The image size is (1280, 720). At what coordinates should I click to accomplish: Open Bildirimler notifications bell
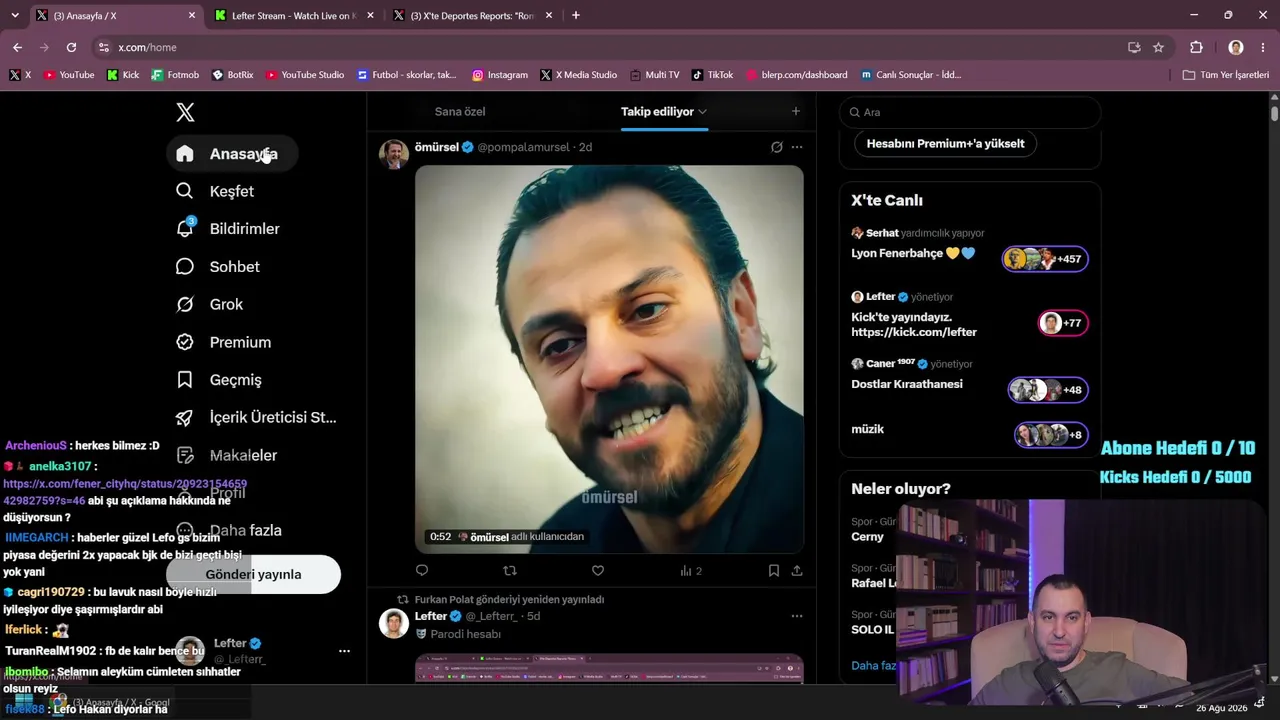point(185,228)
